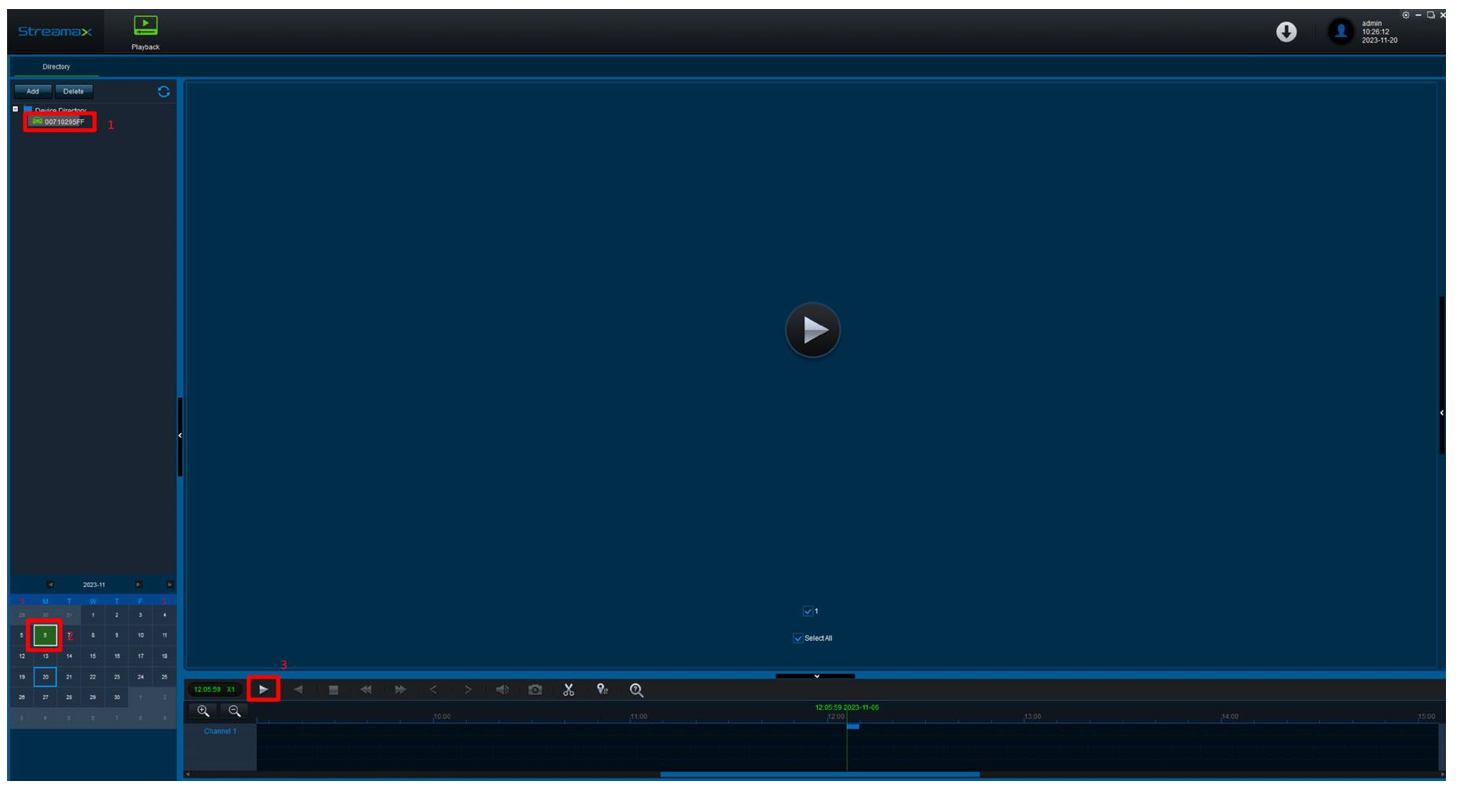The image size is (1465, 791).
Task: Click the Delete button in the directory panel
Action: pyautogui.click(x=74, y=91)
